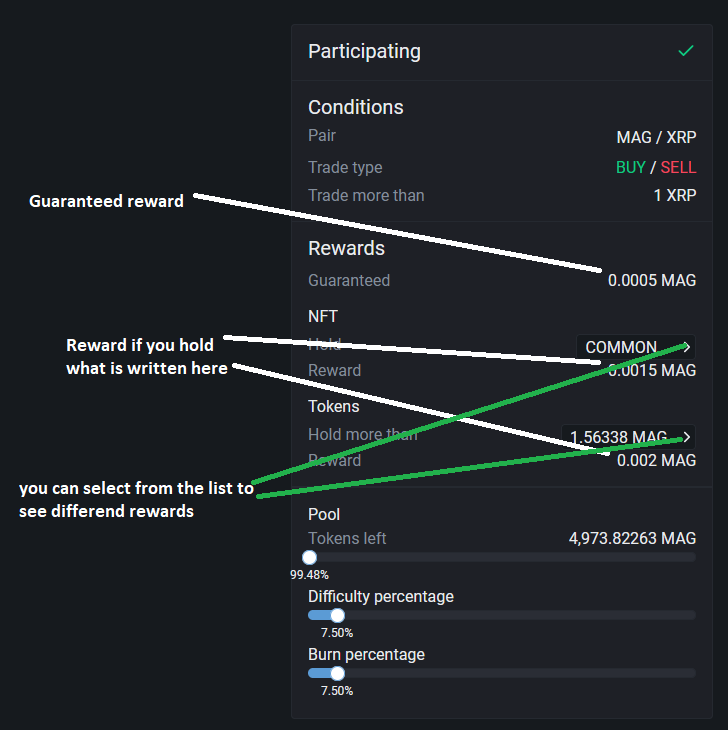Click the Conditions section heading

[x=356, y=107]
